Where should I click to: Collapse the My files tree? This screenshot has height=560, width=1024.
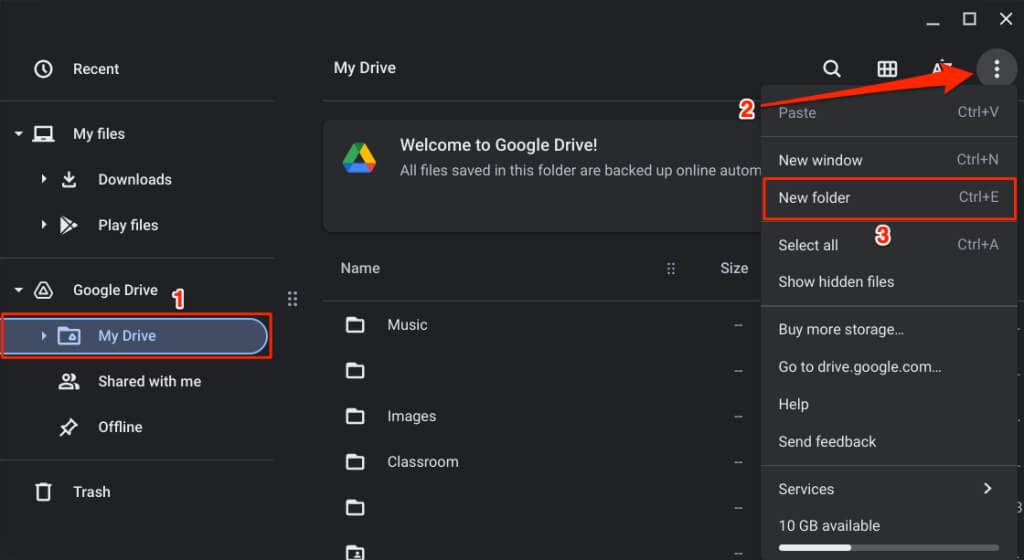click(19, 134)
